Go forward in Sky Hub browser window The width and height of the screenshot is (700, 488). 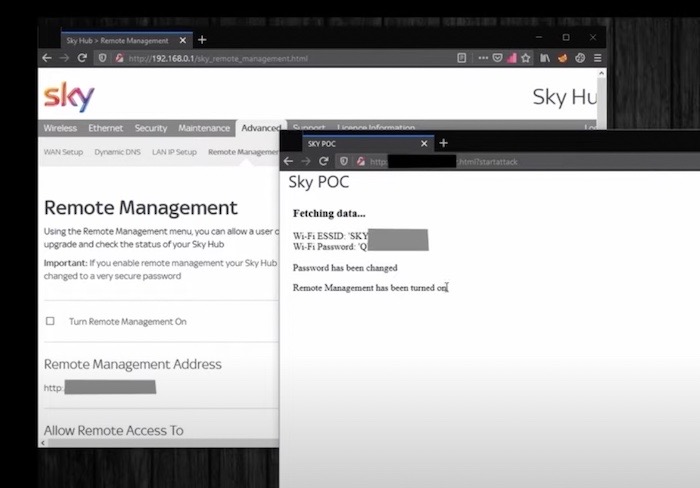click(64, 58)
